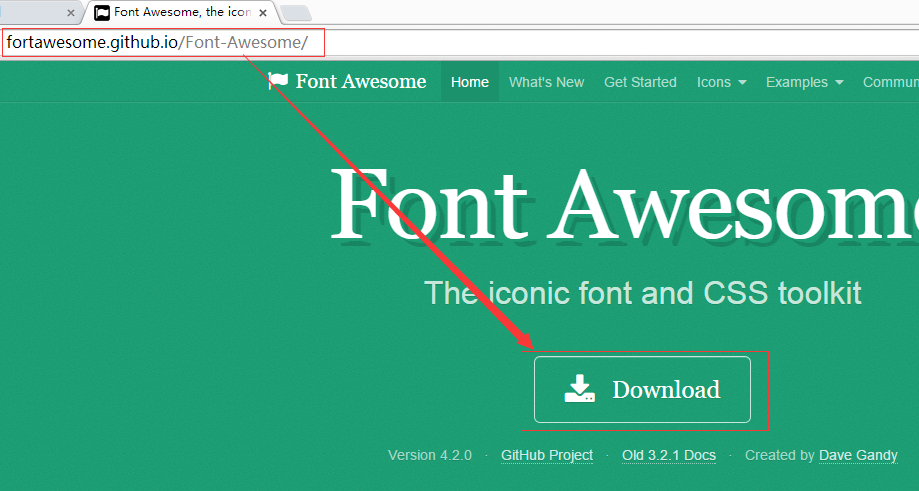Open the Old 3.2.1 Docs link
The image size is (919, 491).
(x=669, y=455)
